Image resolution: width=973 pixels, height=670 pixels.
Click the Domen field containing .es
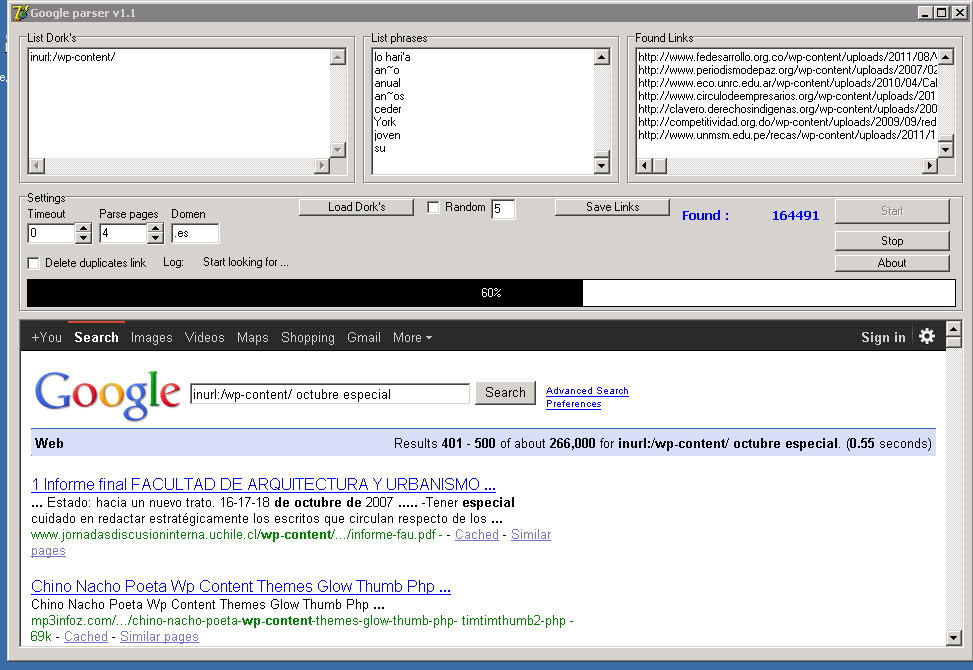pyautogui.click(x=195, y=233)
